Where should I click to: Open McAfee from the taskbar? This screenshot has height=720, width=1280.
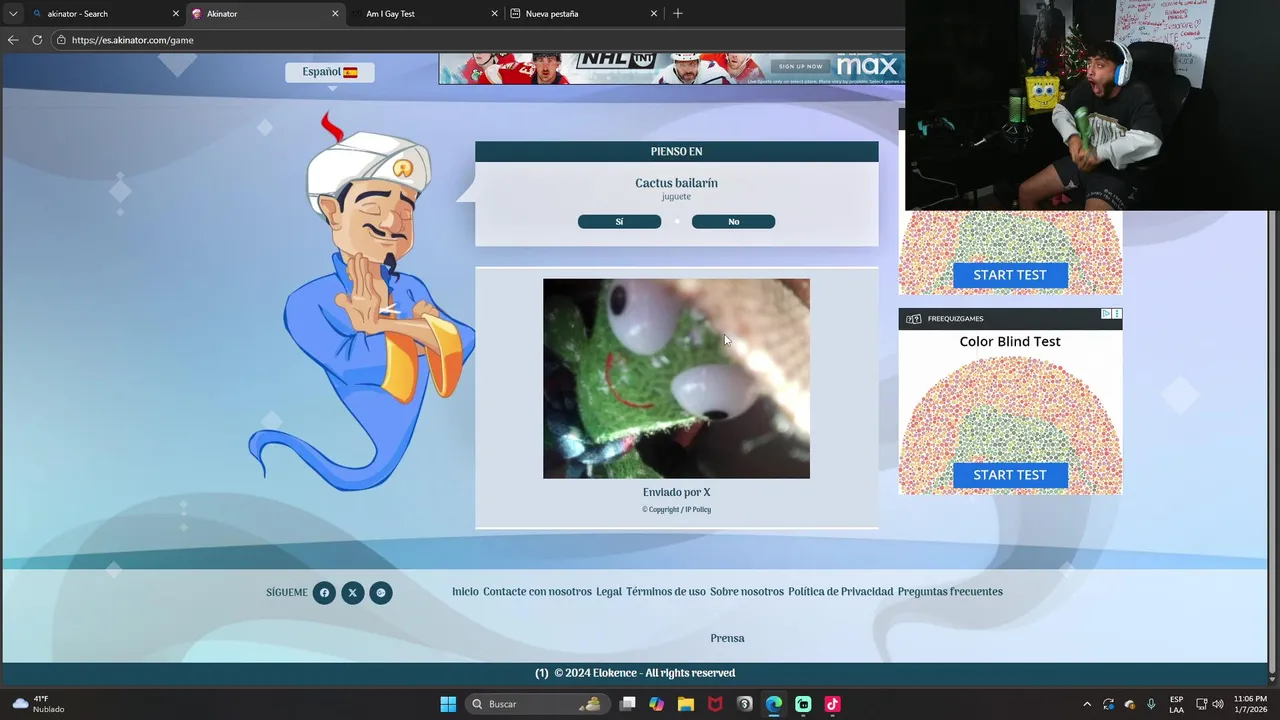[715, 704]
